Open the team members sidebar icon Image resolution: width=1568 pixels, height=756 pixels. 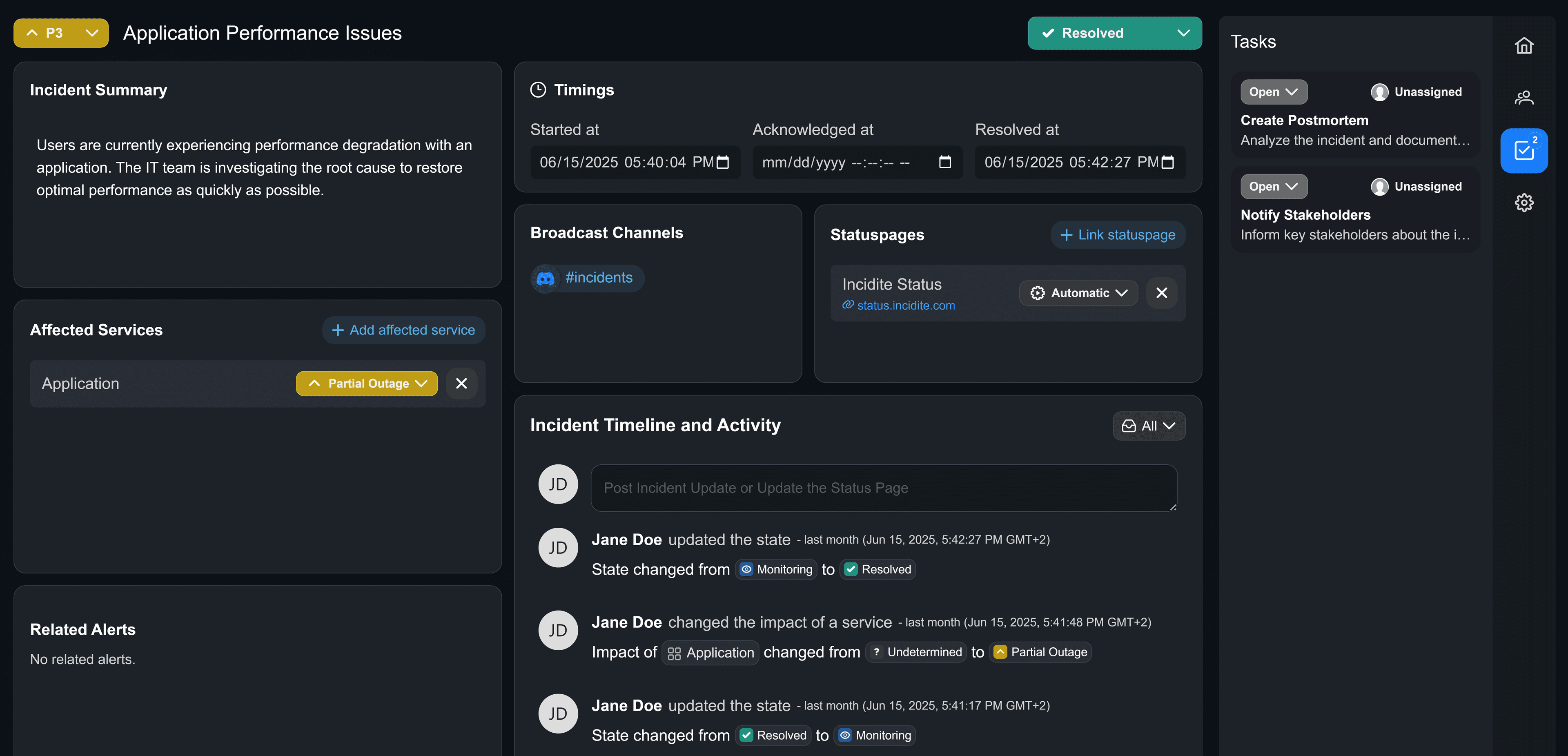click(1523, 98)
